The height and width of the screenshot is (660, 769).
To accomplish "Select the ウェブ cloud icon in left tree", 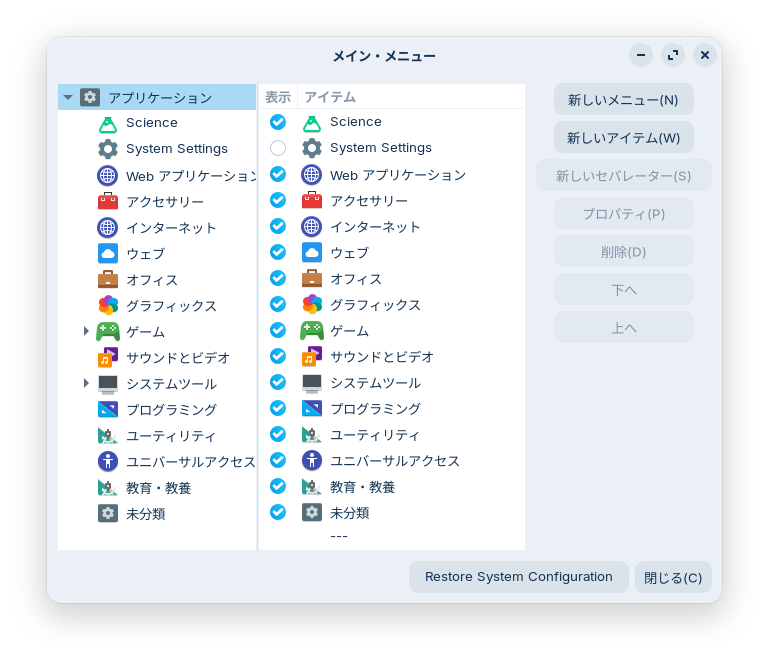I will [x=108, y=254].
